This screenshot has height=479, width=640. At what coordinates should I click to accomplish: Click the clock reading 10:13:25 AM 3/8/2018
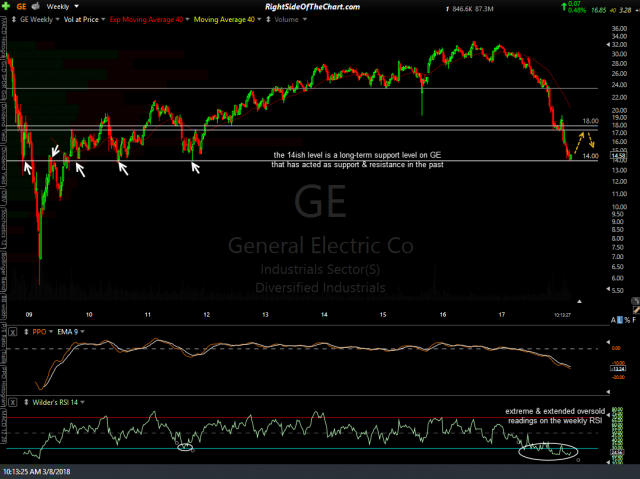point(37,472)
